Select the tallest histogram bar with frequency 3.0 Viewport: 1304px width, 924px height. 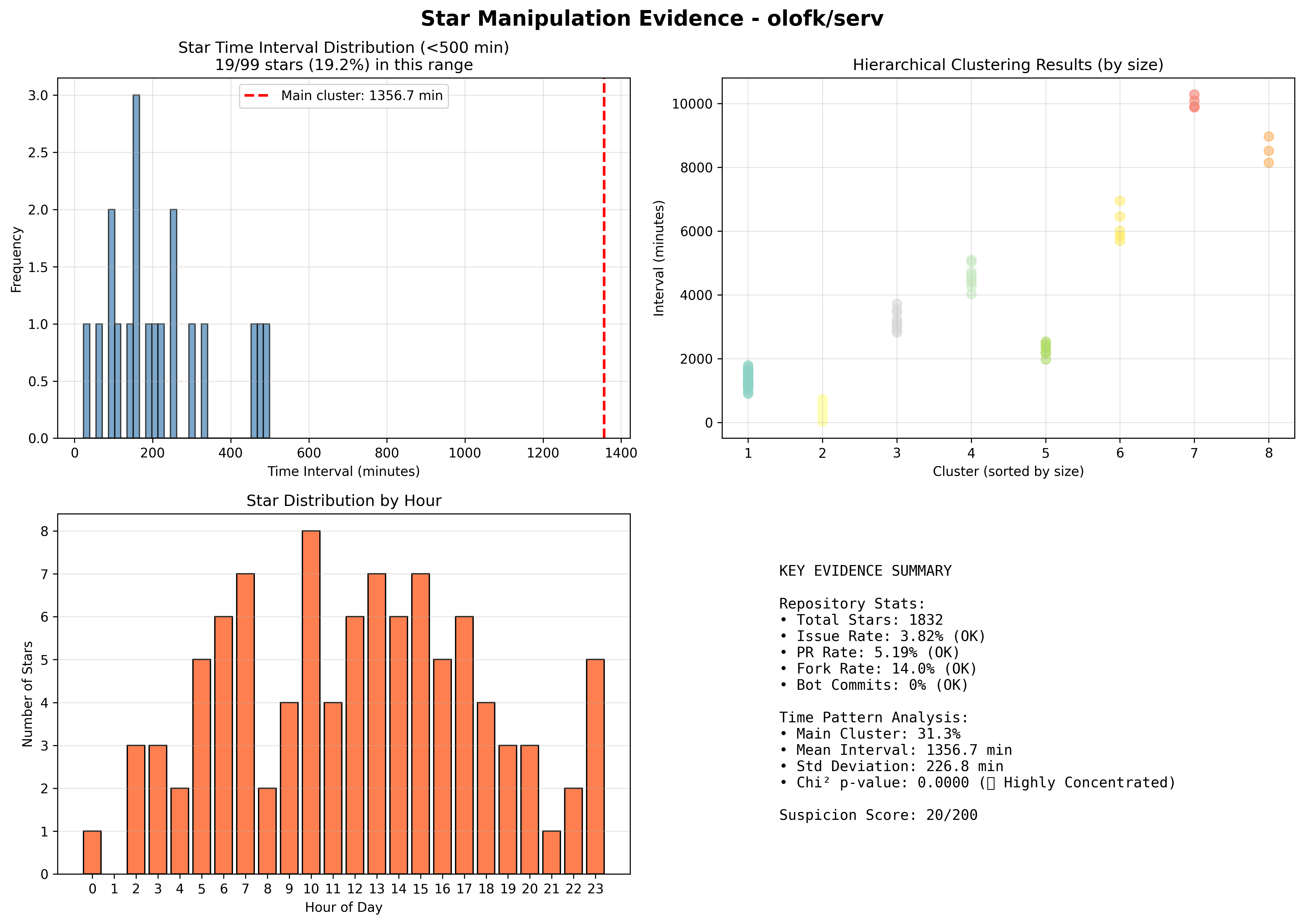(137, 266)
